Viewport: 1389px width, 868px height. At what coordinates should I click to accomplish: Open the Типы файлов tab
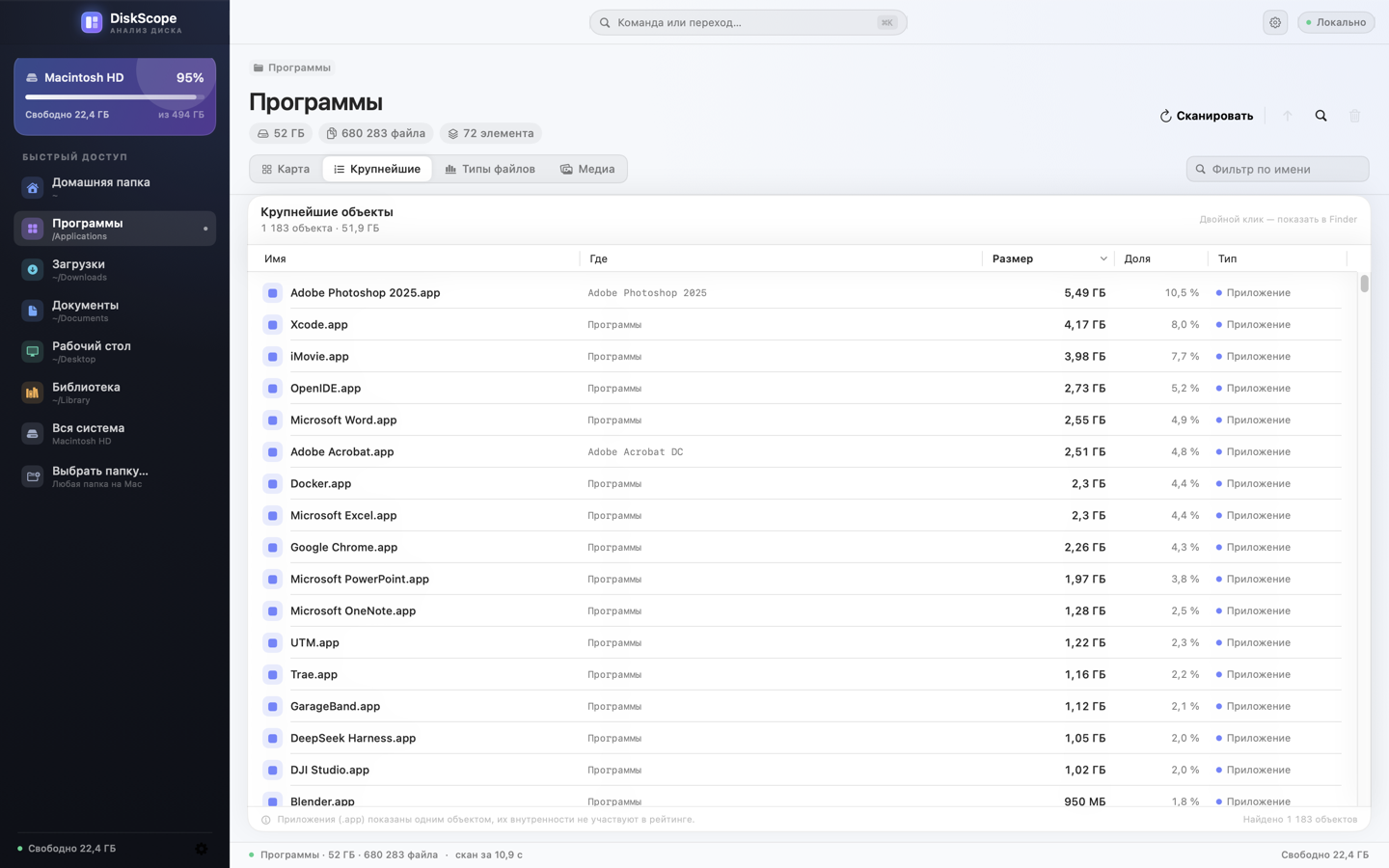pos(490,169)
